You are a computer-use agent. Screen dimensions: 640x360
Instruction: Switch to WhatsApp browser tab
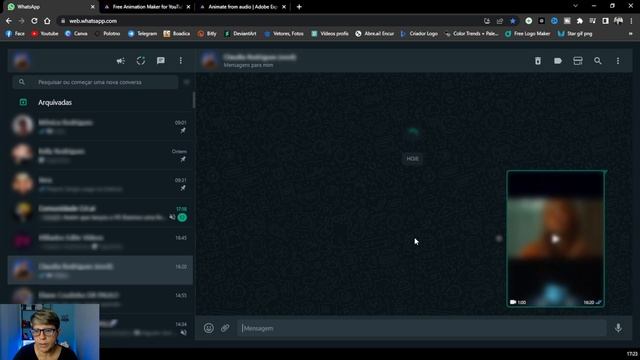(x=51, y=7)
